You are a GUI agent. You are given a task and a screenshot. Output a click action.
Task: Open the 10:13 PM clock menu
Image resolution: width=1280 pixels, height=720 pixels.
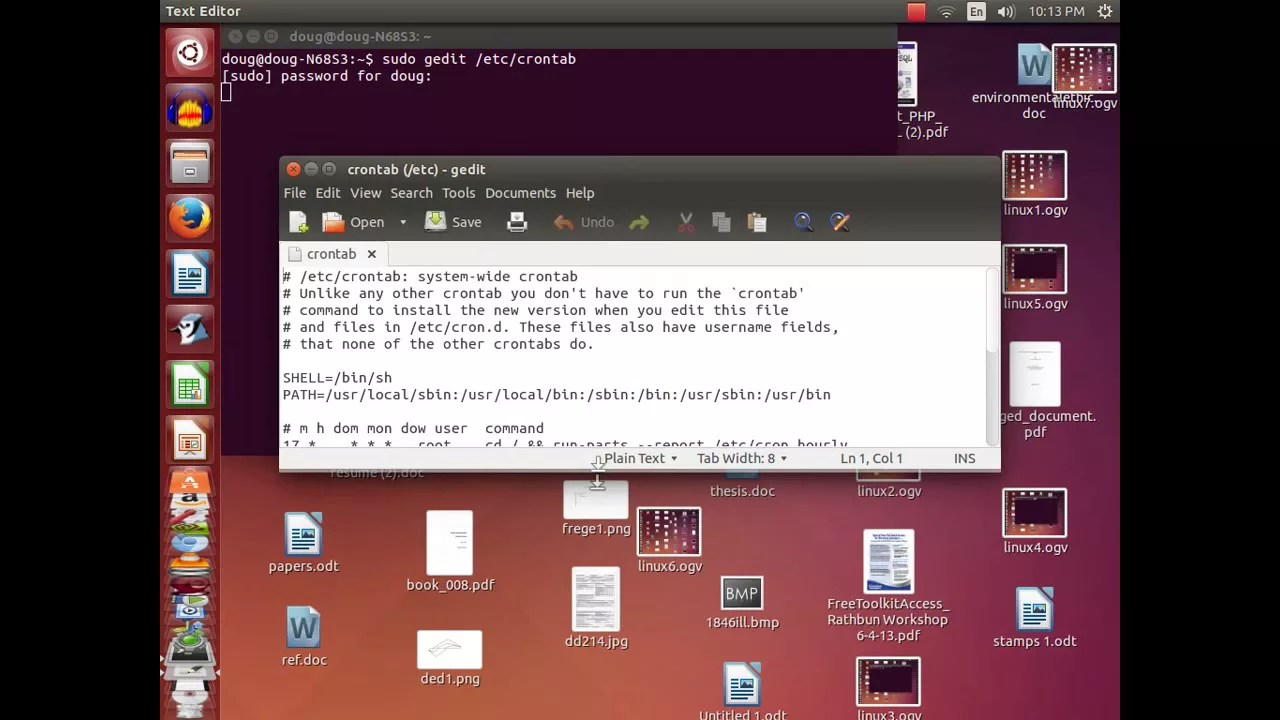click(1056, 11)
